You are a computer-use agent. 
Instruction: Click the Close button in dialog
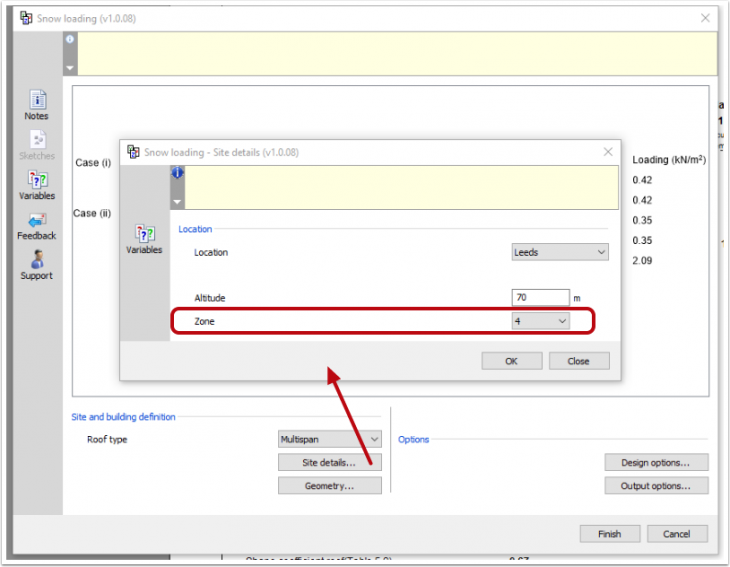578,361
